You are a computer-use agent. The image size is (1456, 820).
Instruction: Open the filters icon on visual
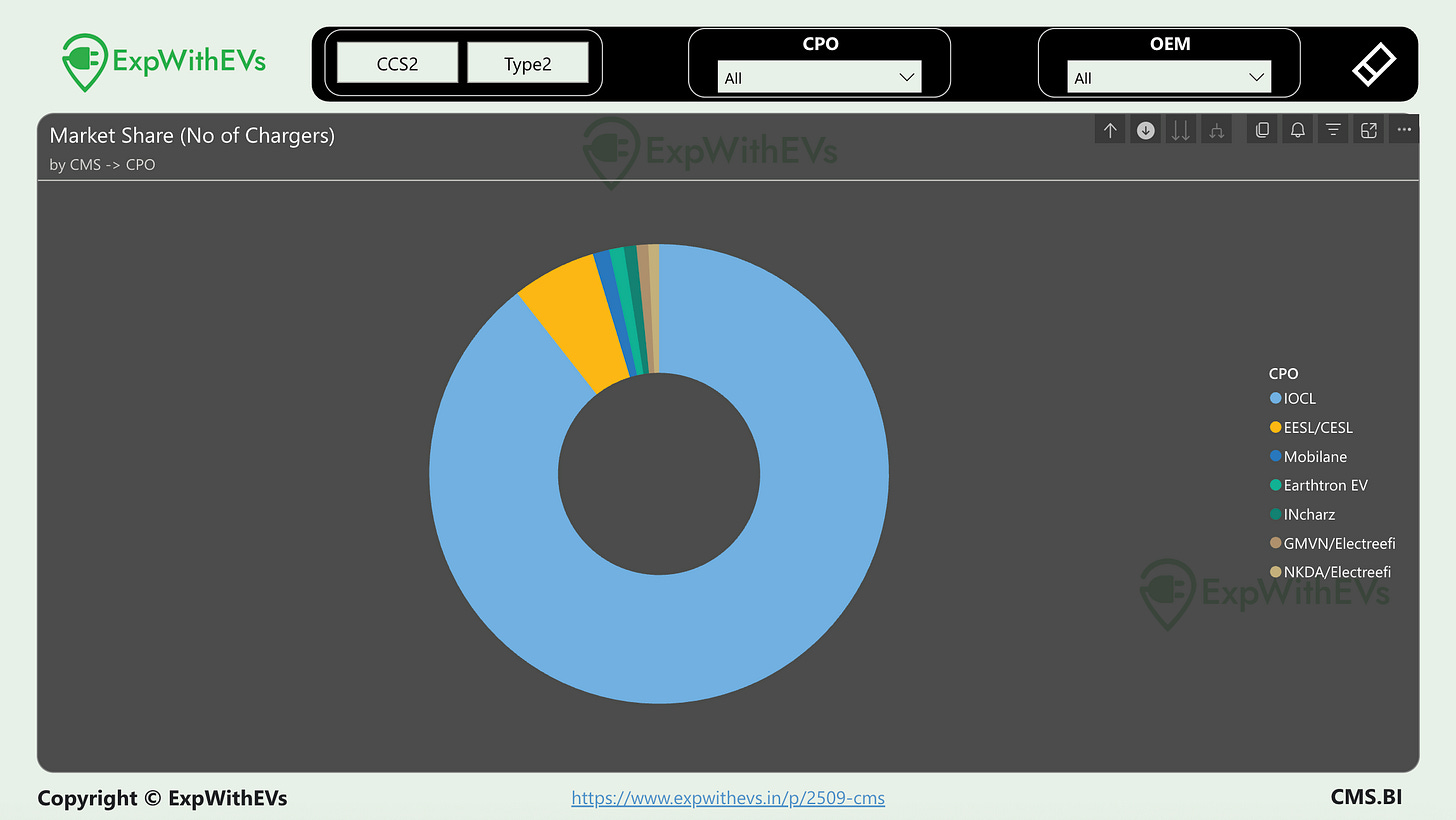click(1333, 130)
